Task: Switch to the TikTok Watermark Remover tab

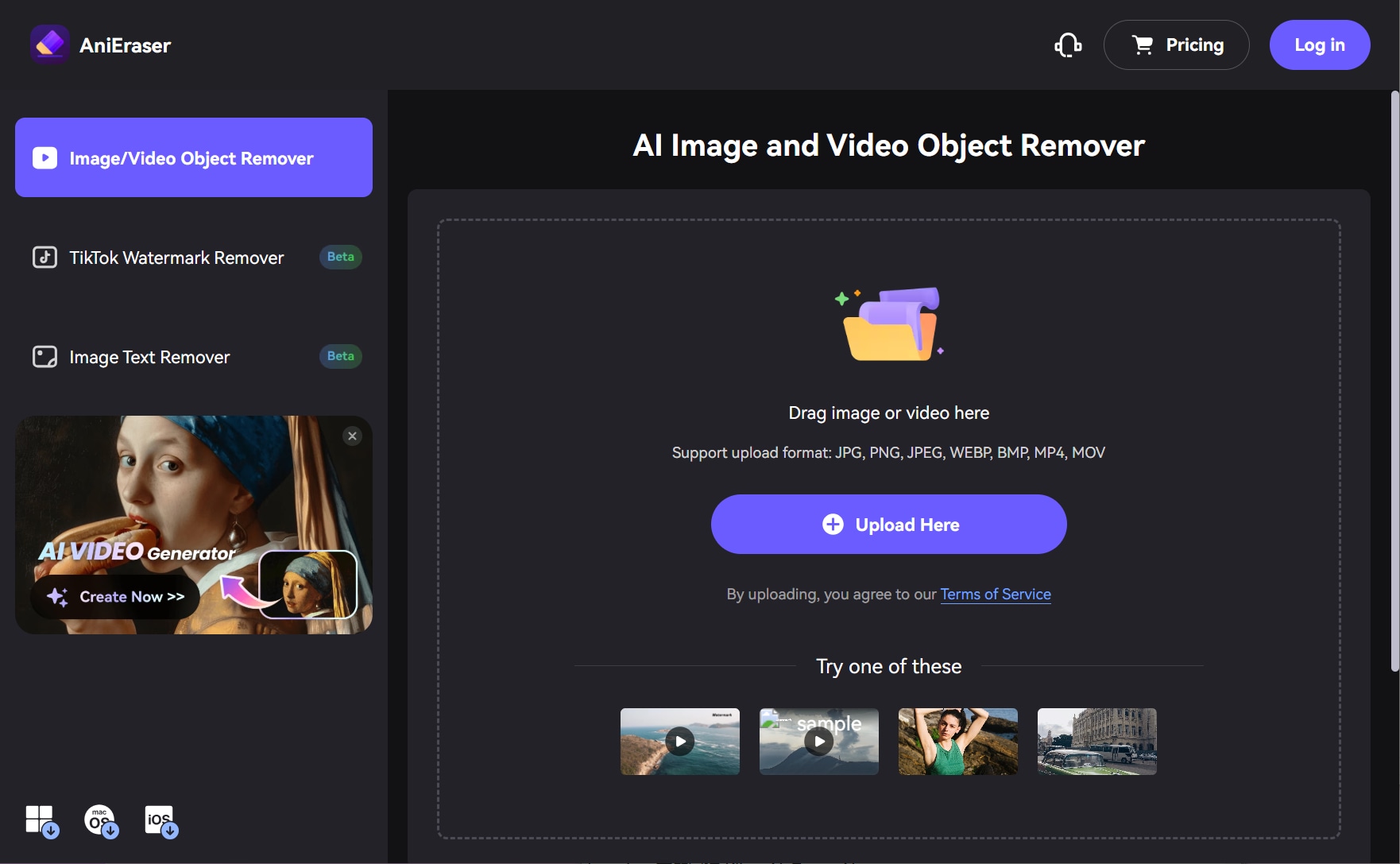Action: (x=176, y=257)
